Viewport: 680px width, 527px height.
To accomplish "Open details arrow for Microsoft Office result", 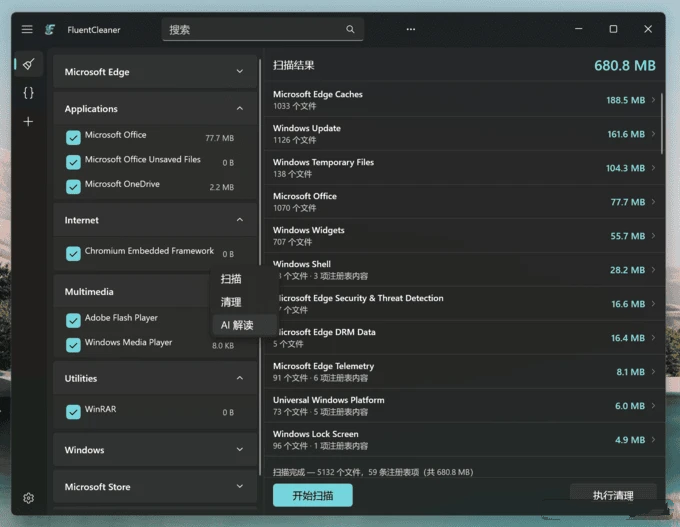I will coord(653,202).
